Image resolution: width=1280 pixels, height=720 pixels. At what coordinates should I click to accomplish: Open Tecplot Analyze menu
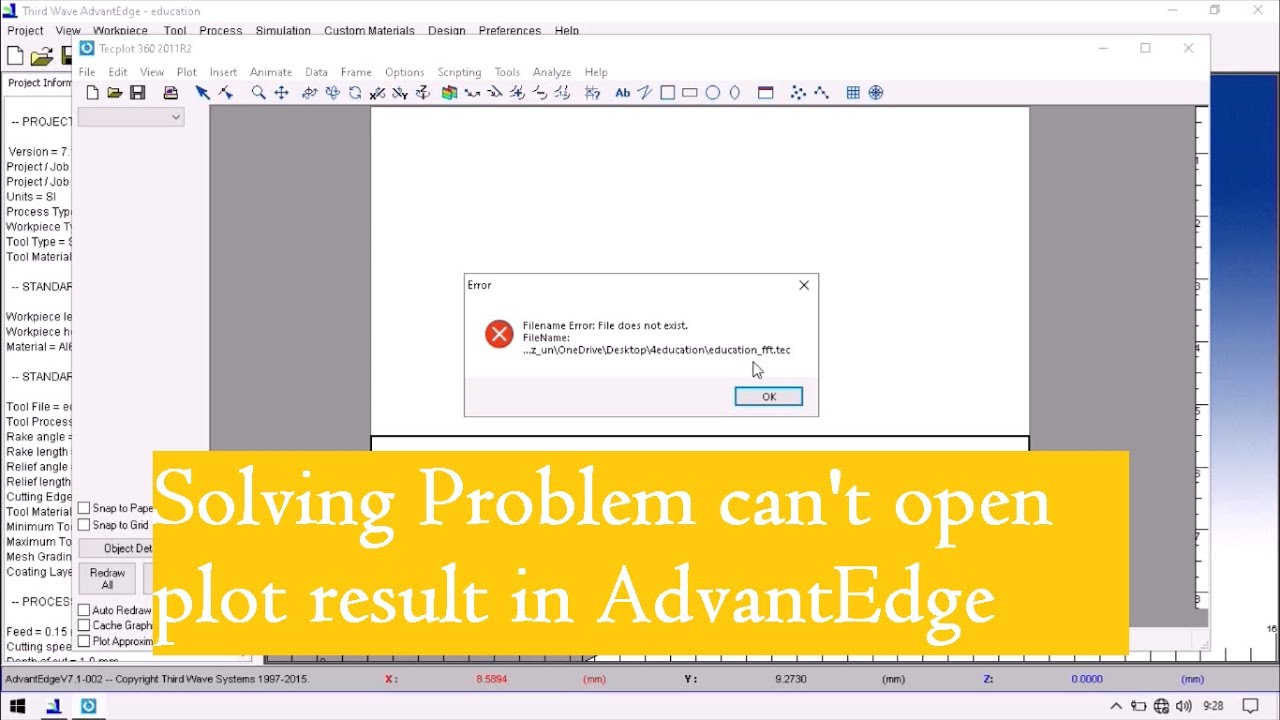point(552,72)
